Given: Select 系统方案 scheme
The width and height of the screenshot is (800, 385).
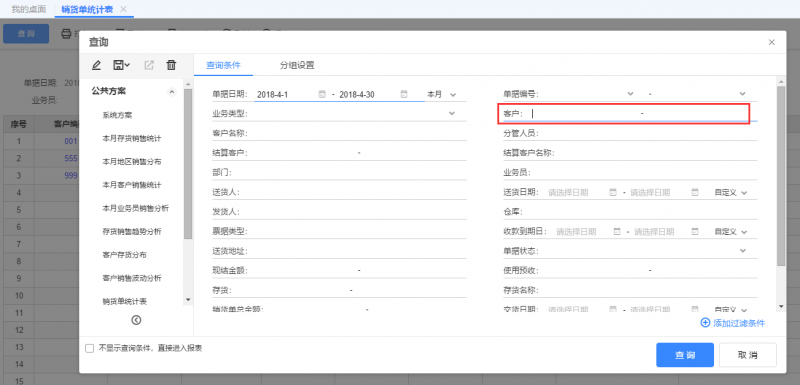Looking at the screenshot, I should (x=117, y=115).
